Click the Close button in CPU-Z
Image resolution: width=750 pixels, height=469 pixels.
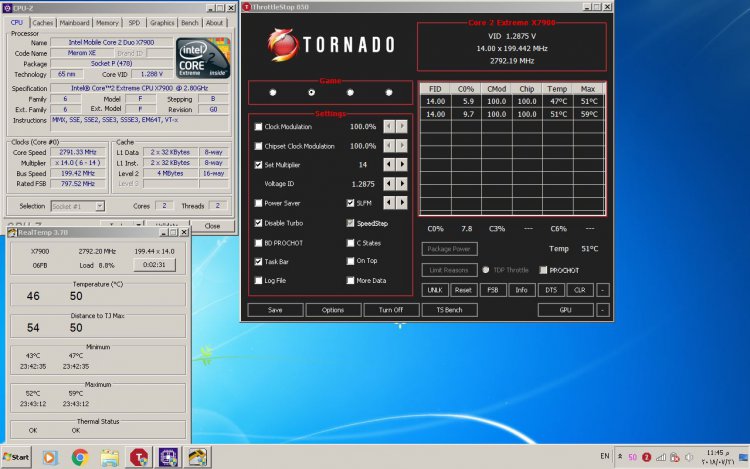[x=212, y=226]
